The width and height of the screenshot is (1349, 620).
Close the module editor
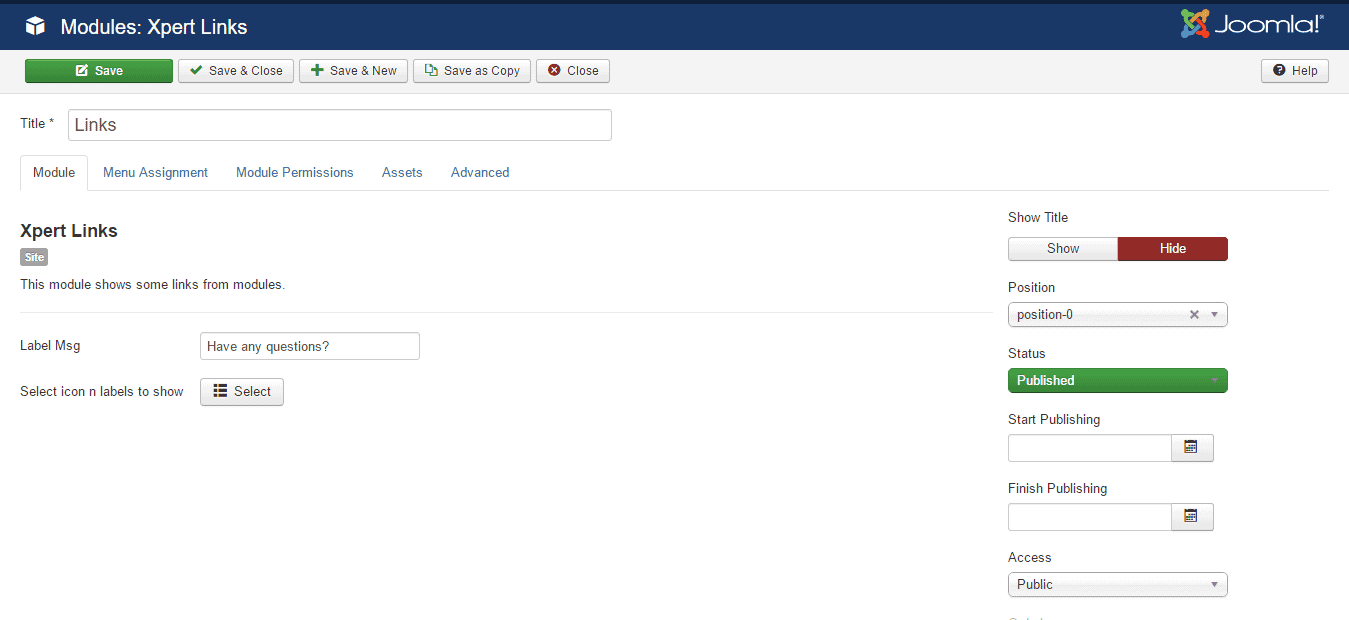pos(573,71)
